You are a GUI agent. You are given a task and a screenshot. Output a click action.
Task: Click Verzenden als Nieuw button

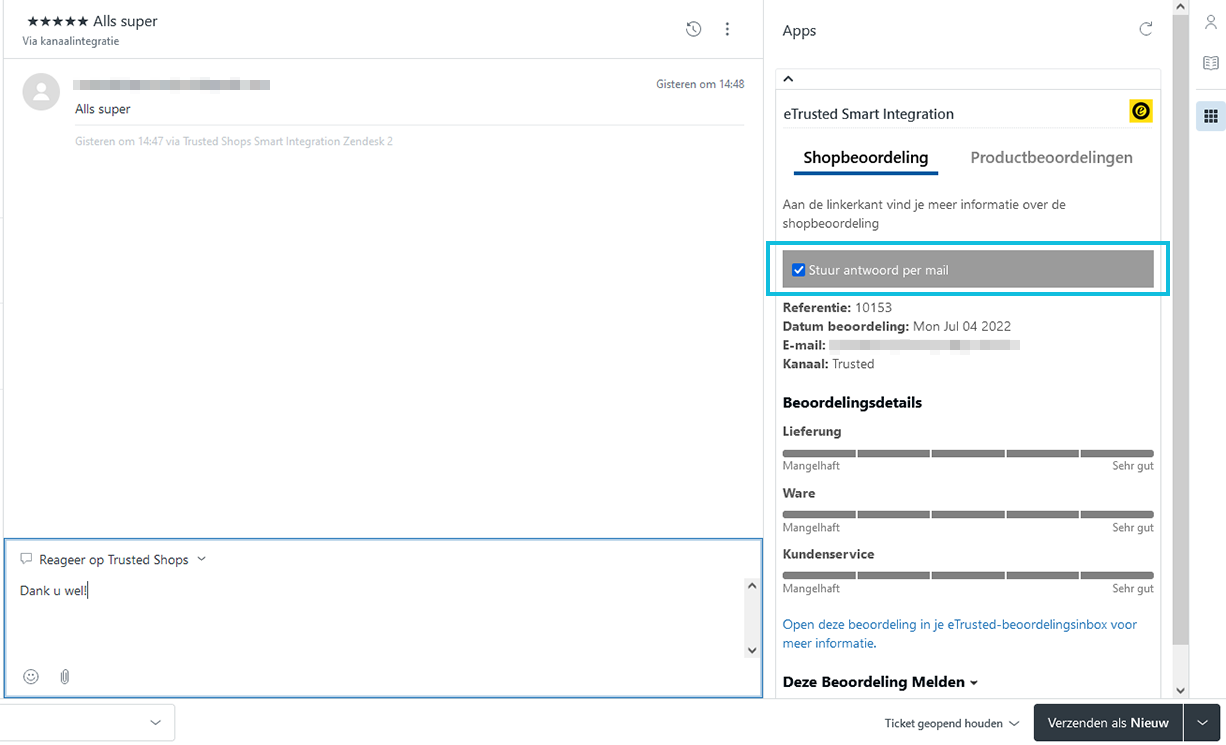pos(1108,723)
